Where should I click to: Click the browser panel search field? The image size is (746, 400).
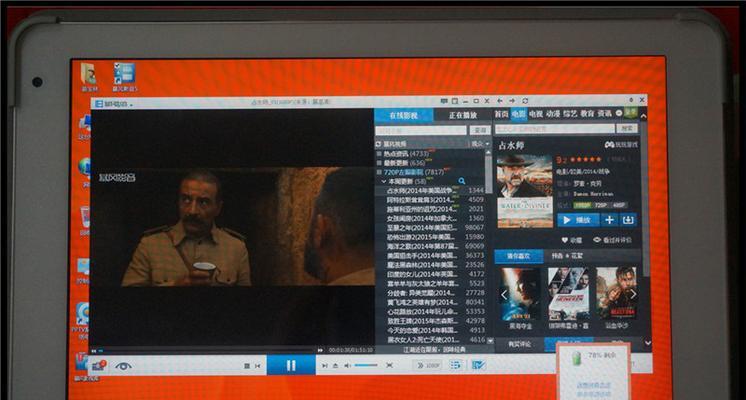click(x=555, y=128)
